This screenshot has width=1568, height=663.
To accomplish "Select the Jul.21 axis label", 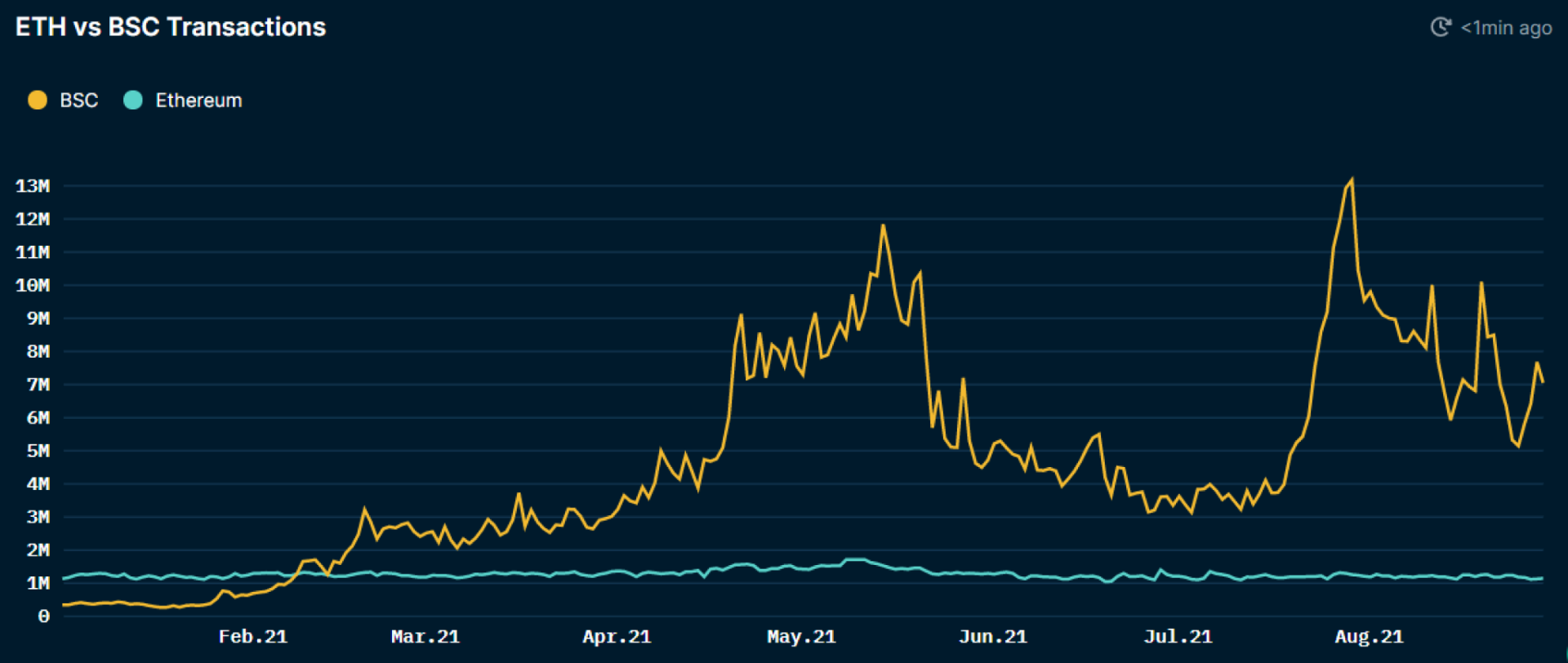I will click(x=1178, y=637).
